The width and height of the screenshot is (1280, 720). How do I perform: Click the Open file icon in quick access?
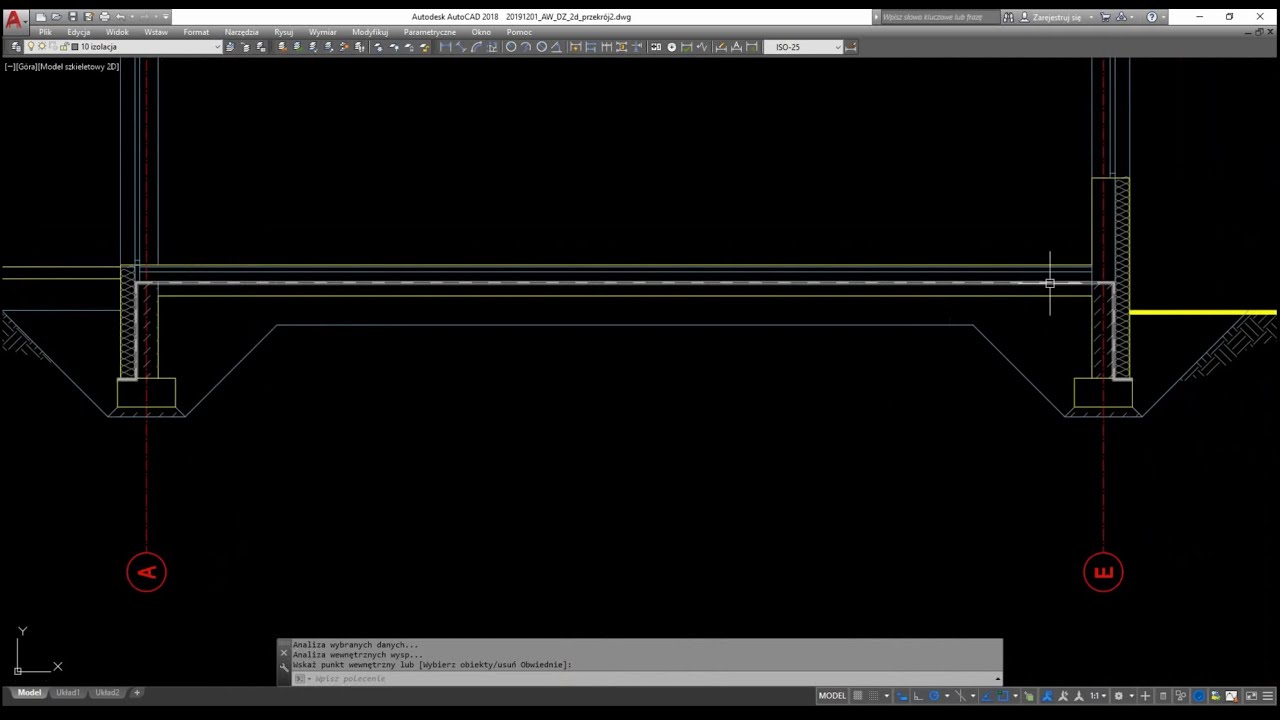[56, 17]
